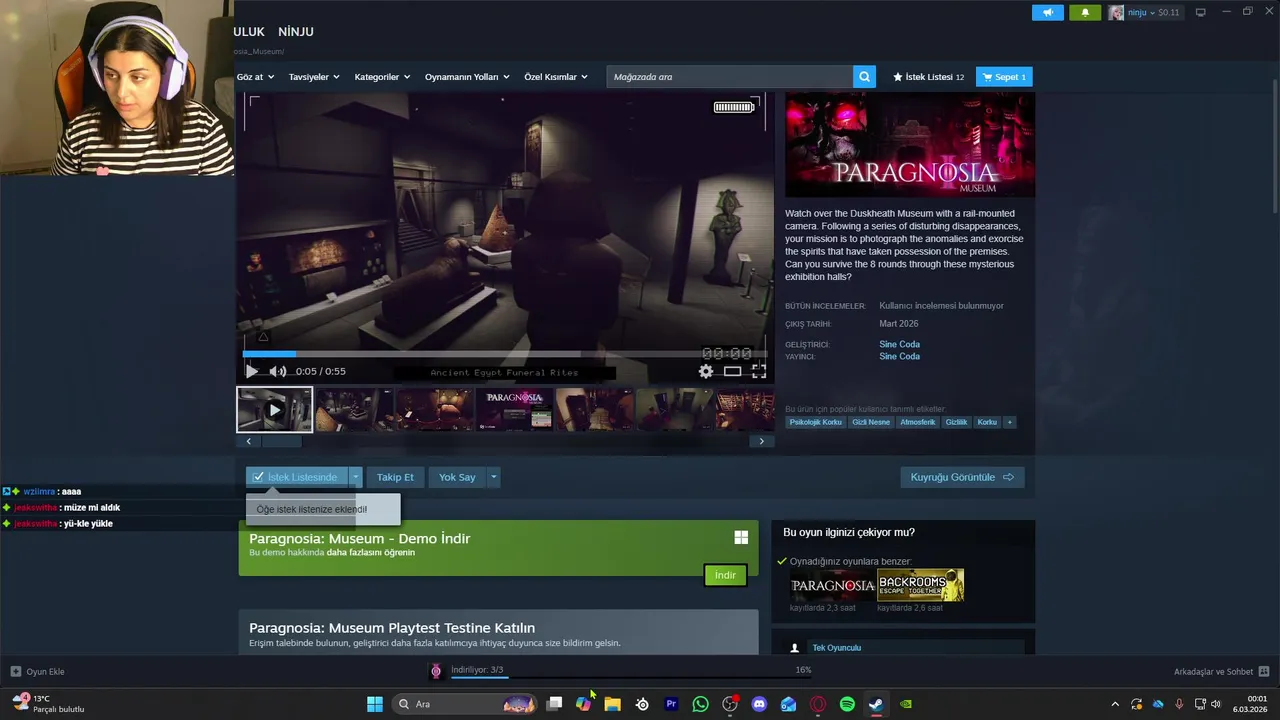The height and width of the screenshot is (720, 1280).
Task: Select the Paragnosia logo screenshot thumbnail
Action: [514, 410]
